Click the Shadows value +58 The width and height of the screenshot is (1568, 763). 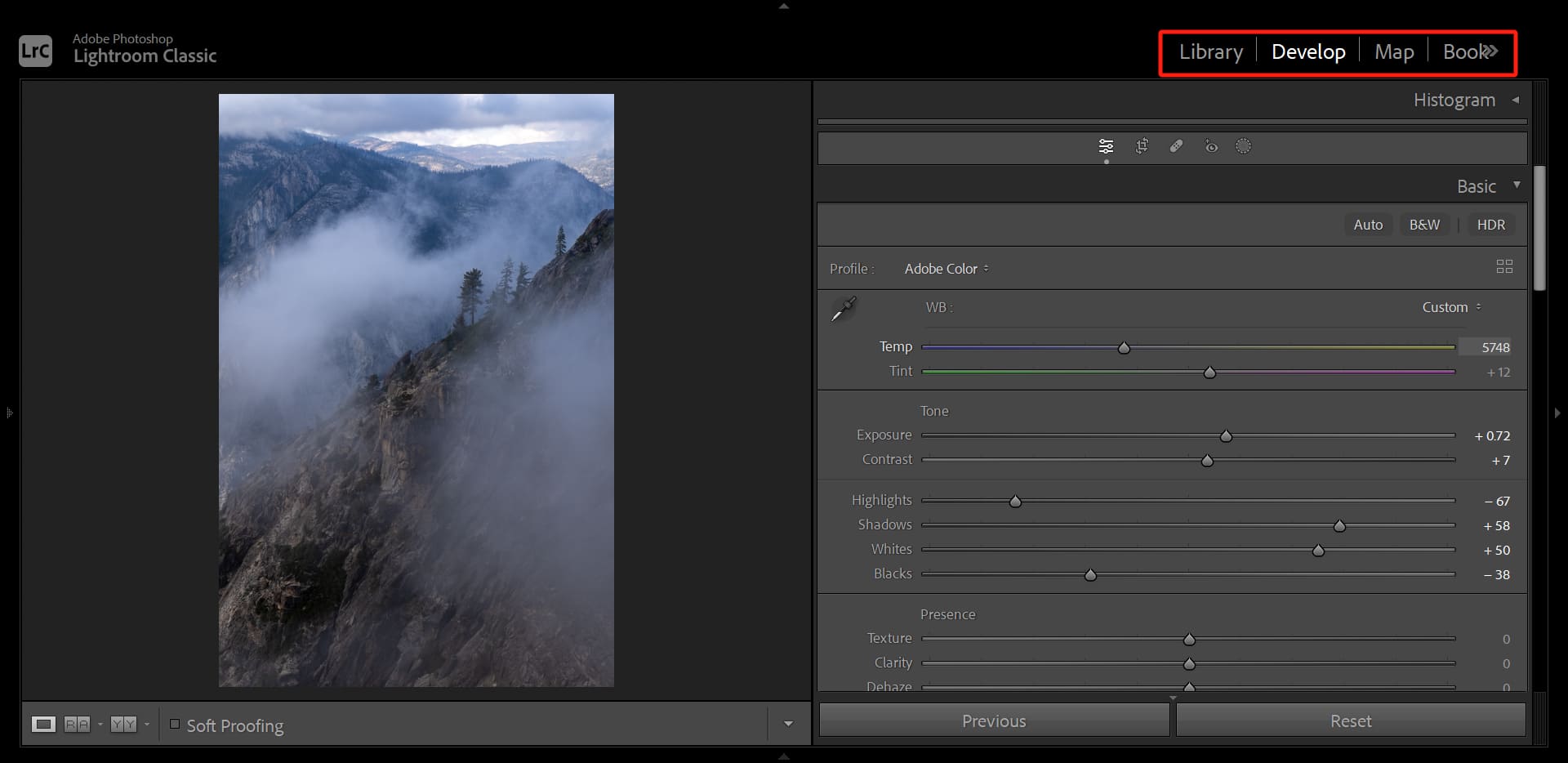1496,525
